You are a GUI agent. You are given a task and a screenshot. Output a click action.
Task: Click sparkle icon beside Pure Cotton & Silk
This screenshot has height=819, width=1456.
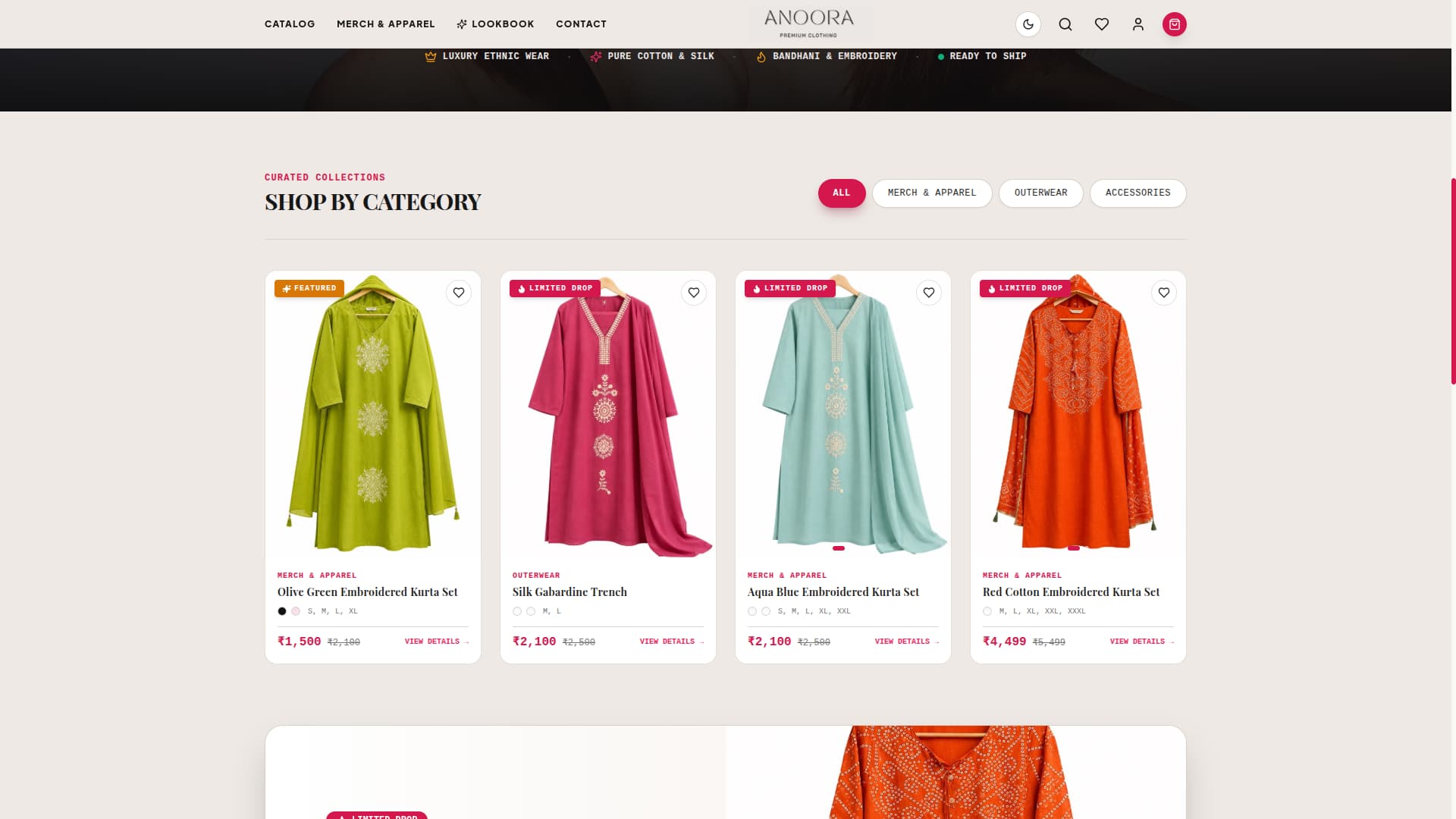click(596, 56)
